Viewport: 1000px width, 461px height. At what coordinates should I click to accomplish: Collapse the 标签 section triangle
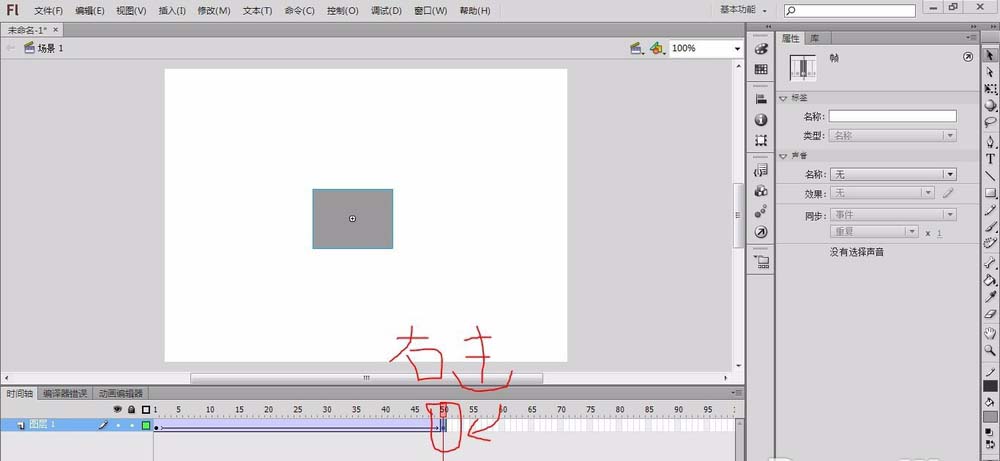pyautogui.click(x=783, y=98)
